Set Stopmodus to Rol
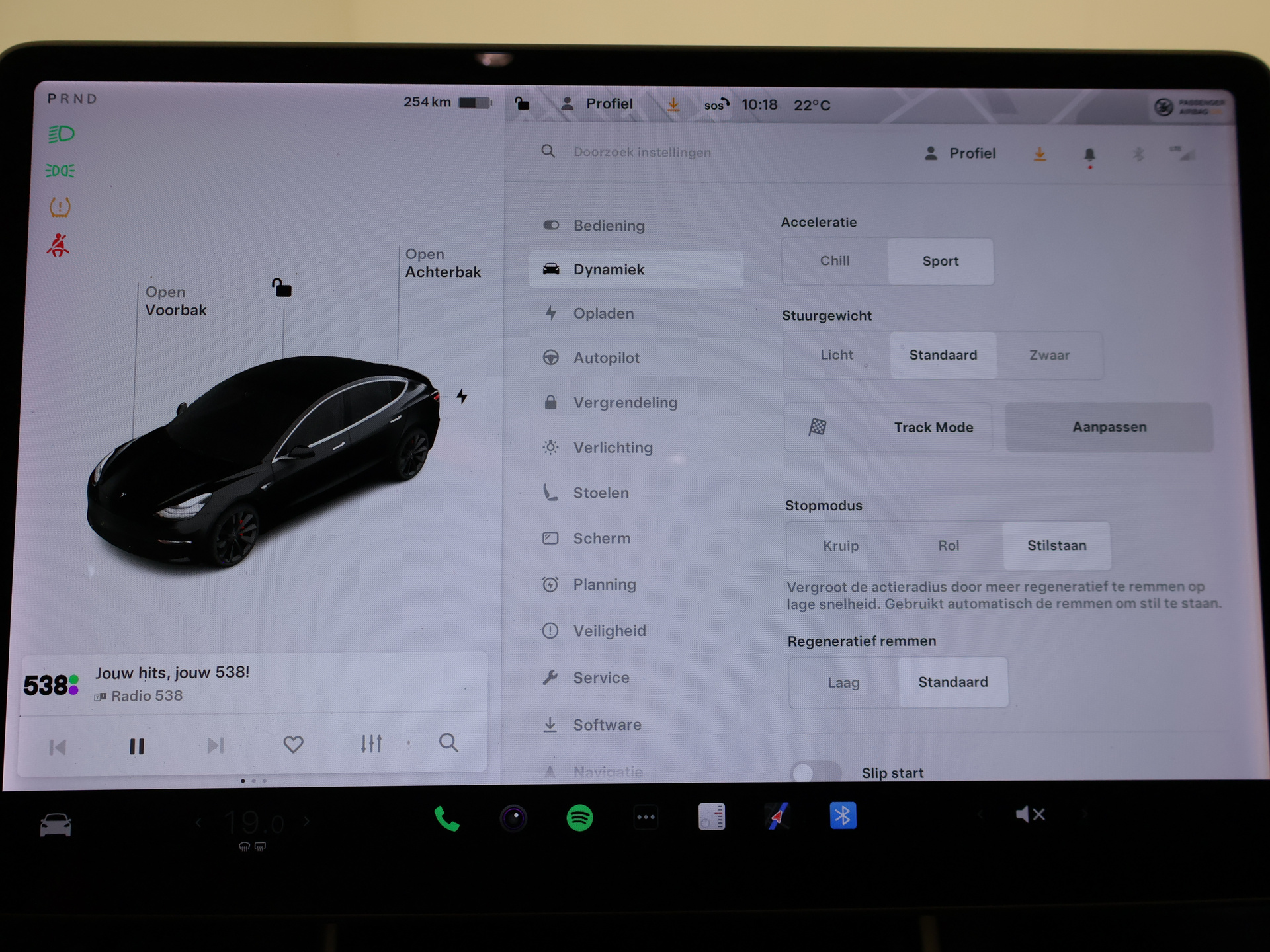The height and width of the screenshot is (952, 1270). [949, 546]
